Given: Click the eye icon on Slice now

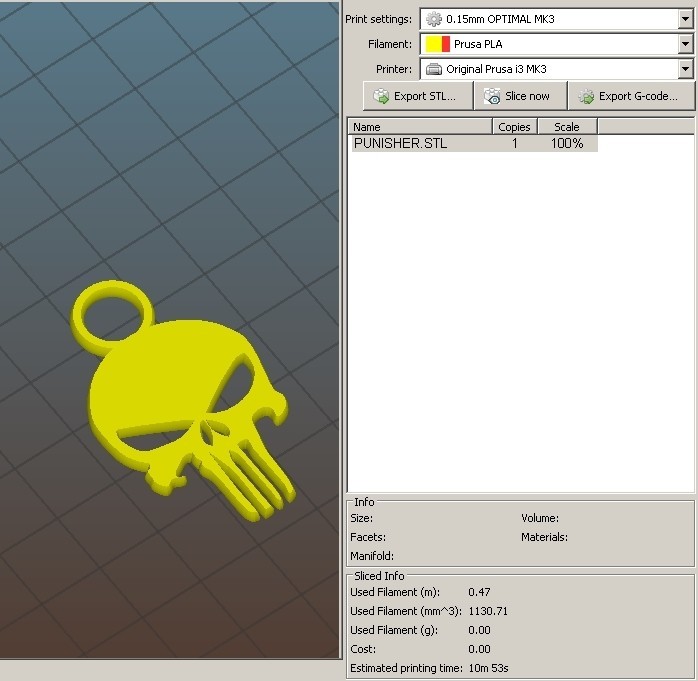Looking at the screenshot, I should click(492, 96).
